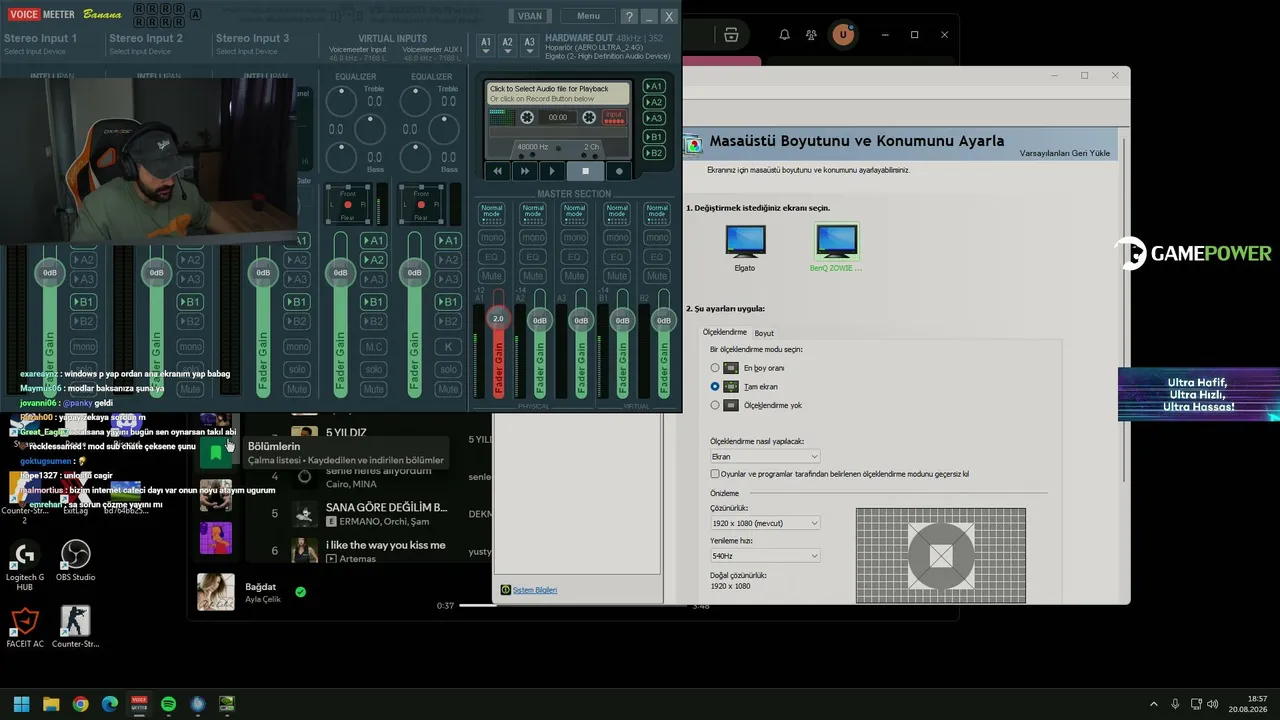Open the VBAN settings button

[x=529, y=16]
